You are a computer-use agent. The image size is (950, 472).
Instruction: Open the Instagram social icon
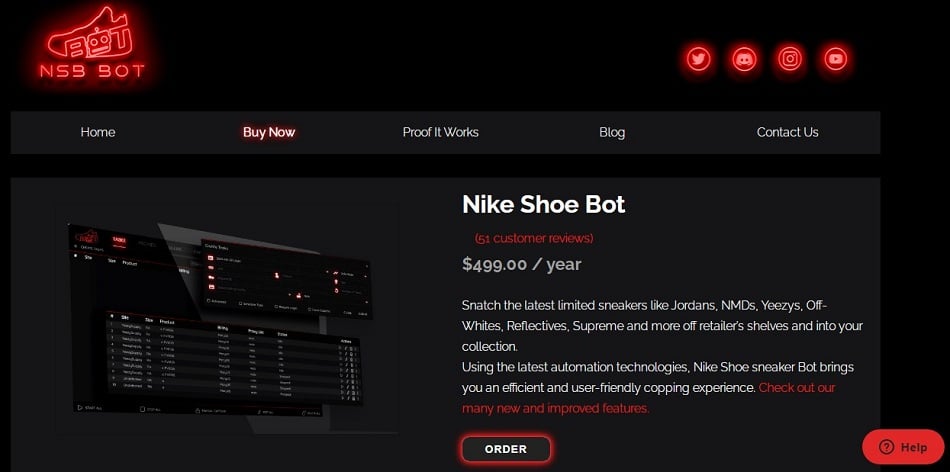[x=790, y=59]
